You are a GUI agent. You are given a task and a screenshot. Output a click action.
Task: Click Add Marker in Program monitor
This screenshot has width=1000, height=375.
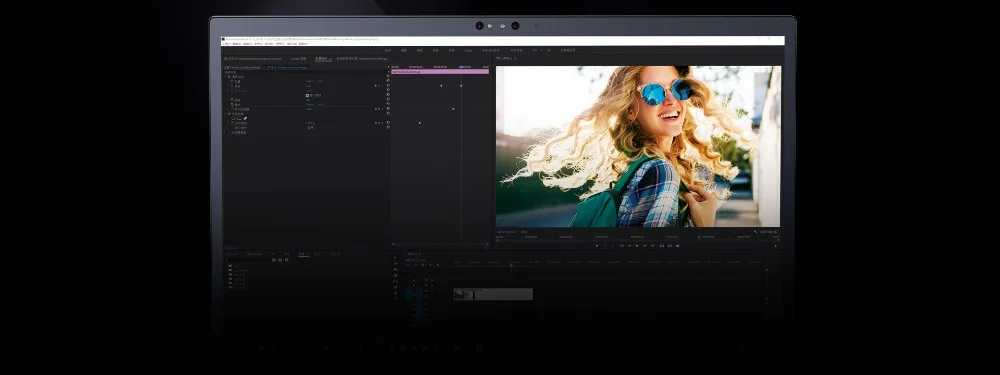point(597,246)
